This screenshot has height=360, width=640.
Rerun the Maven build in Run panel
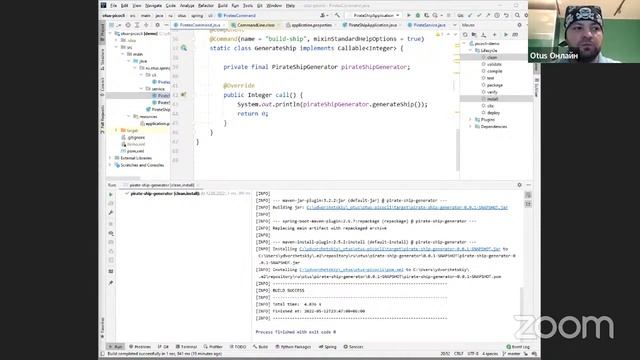(x=111, y=195)
